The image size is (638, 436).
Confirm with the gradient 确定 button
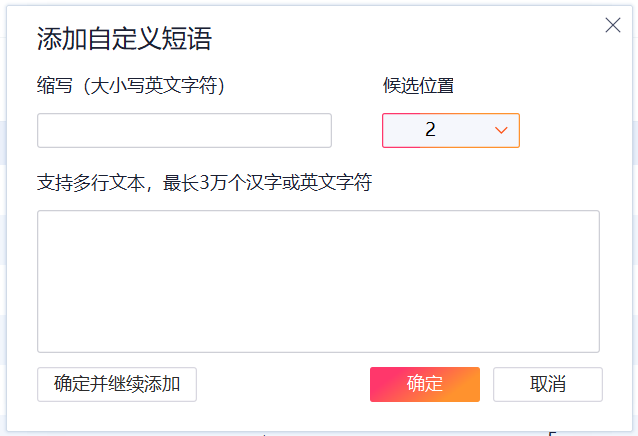click(x=425, y=384)
